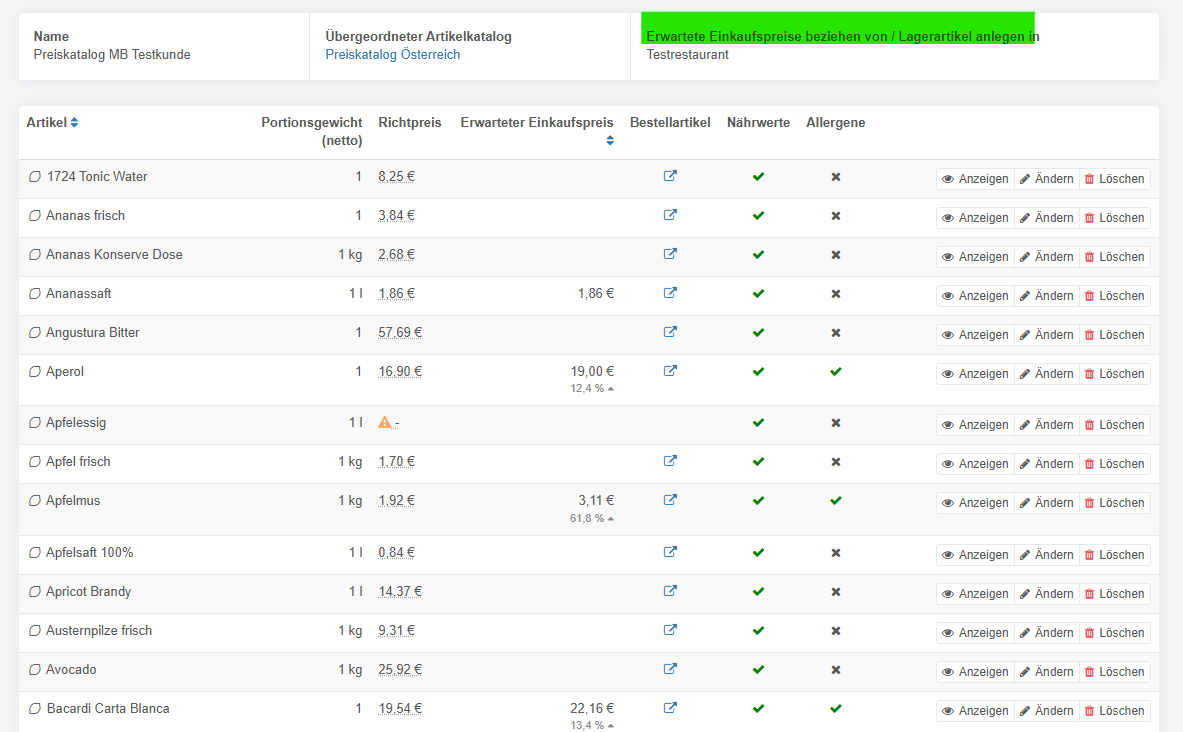1183x732 pixels.
Task: Click the Testrestaurant text in the header
Action: pos(687,54)
